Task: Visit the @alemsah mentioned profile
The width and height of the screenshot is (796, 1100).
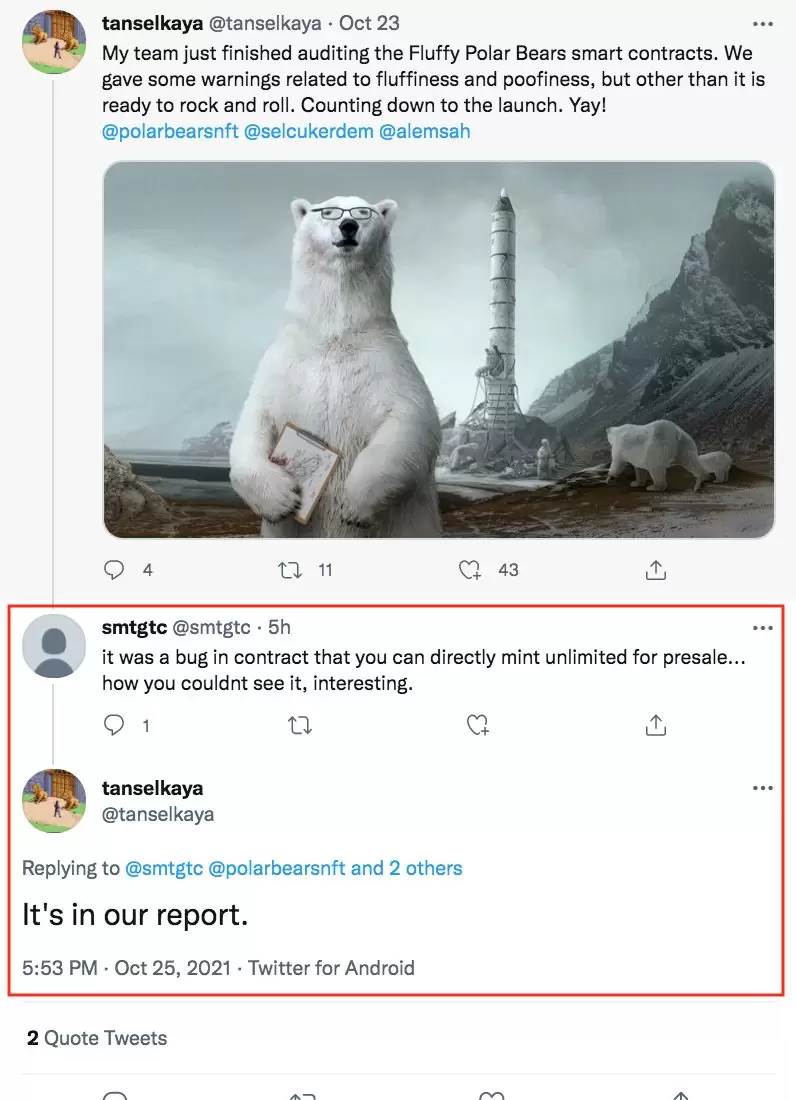Action: point(424,132)
